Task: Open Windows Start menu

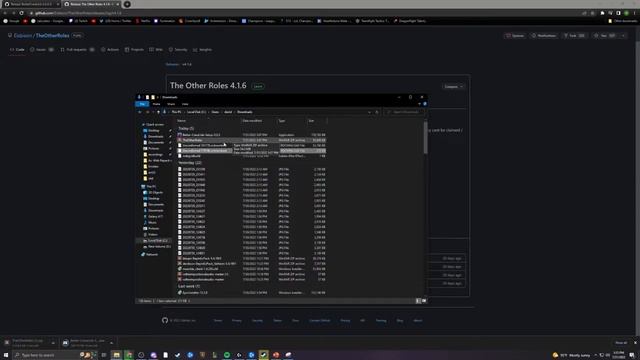Action: coord(6,355)
